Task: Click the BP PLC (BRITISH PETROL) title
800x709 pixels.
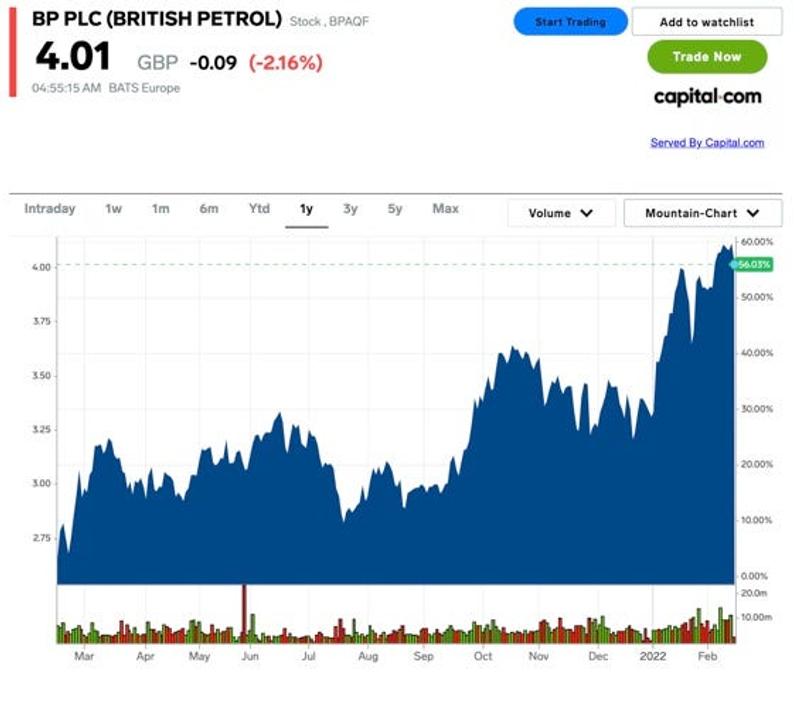Action: click(x=157, y=19)
